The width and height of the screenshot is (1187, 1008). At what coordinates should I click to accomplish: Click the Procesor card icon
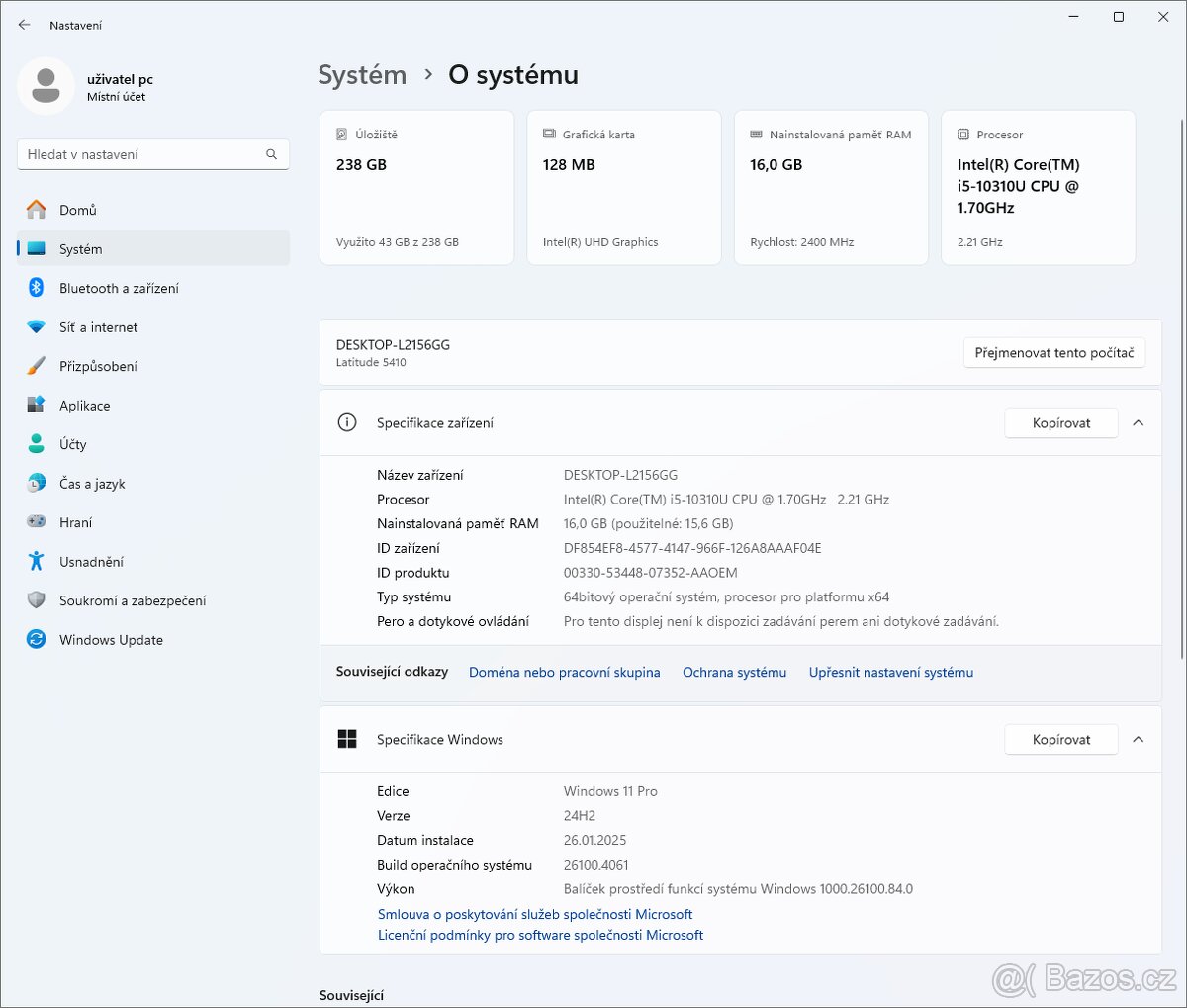click(961, 134)
